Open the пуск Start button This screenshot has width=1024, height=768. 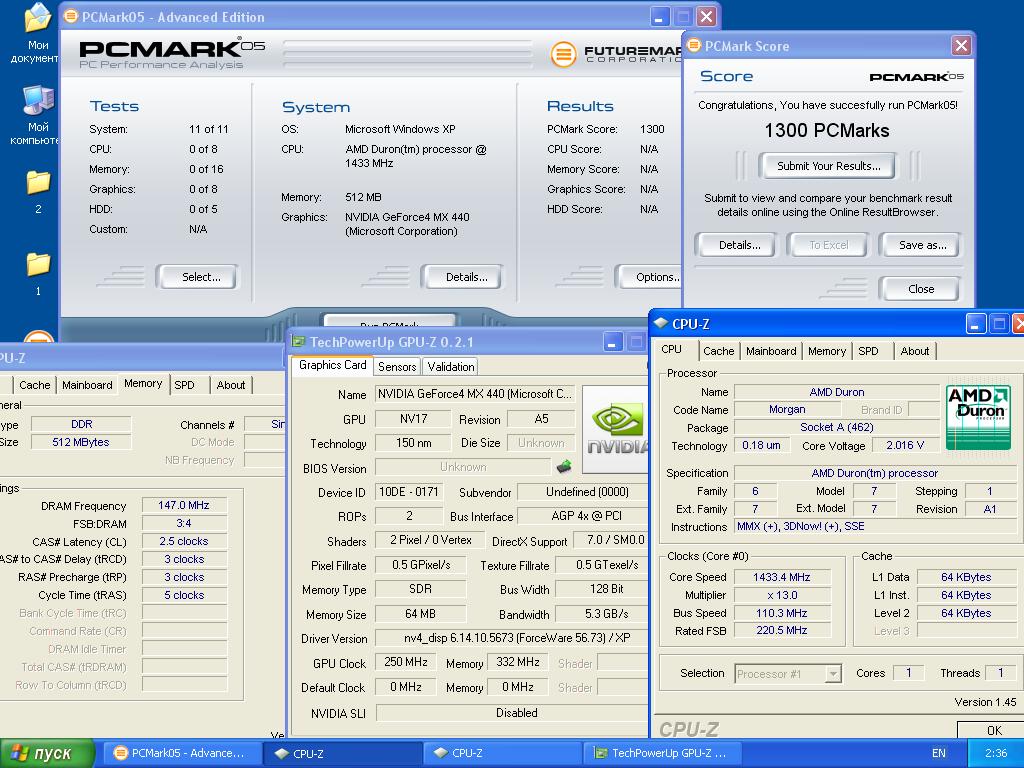click(x=47, y=753)
